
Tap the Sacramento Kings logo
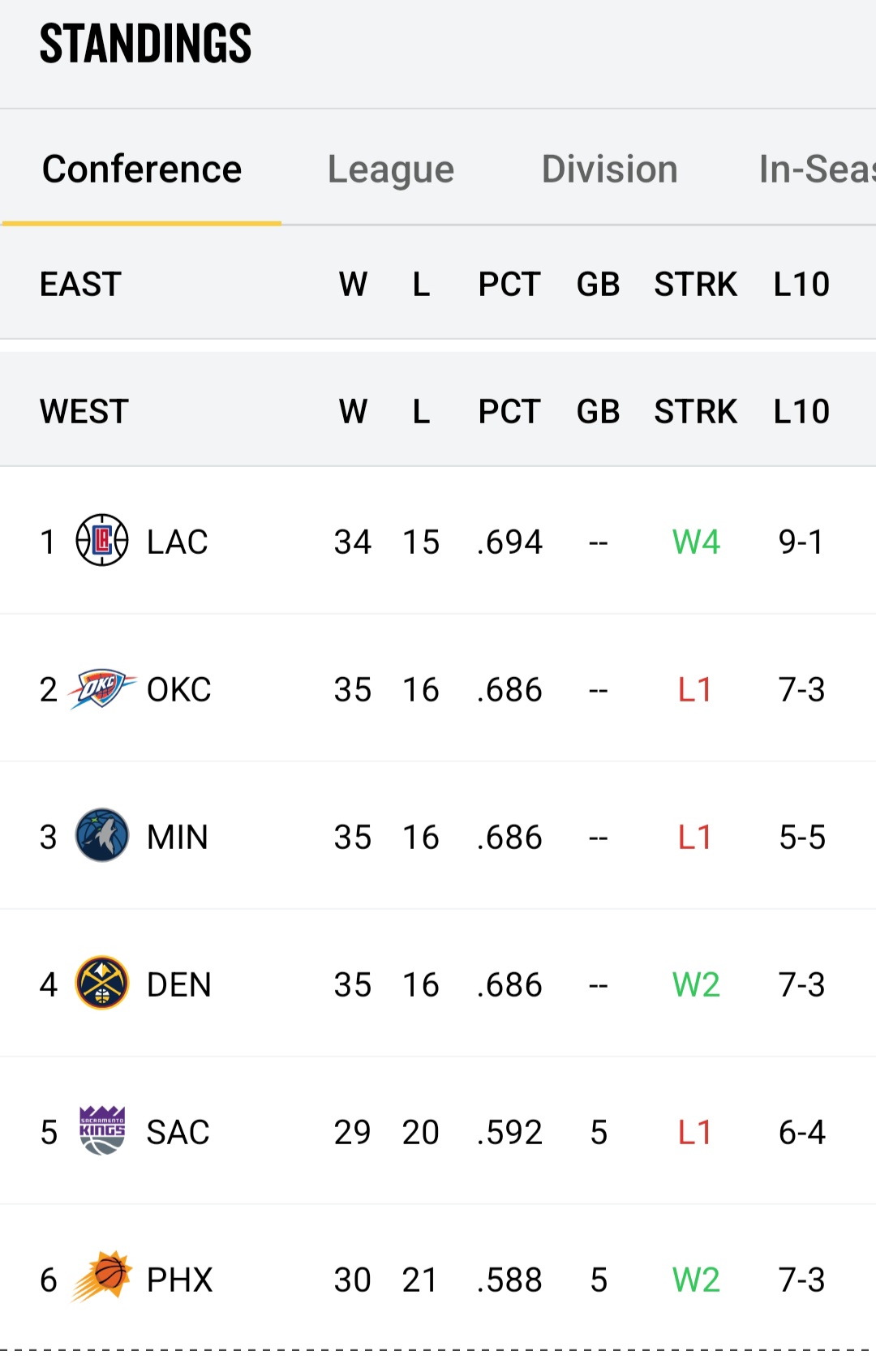(x=101, y=1131)
